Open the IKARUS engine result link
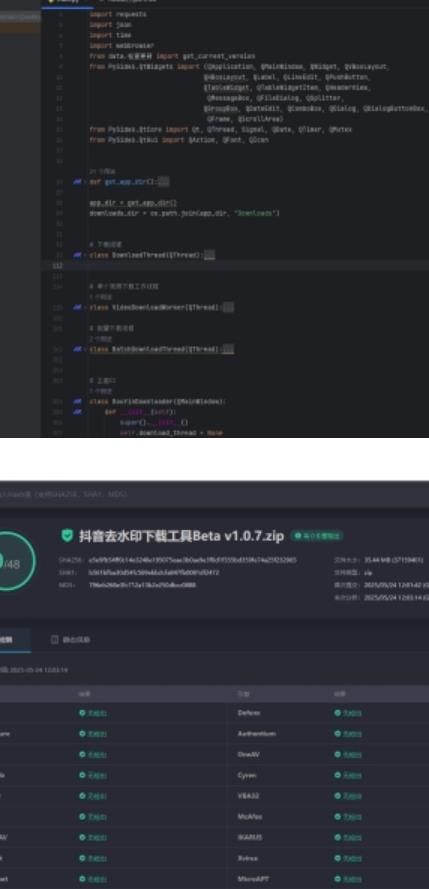This screenshot has width=429, height=889. click(352, 837)
